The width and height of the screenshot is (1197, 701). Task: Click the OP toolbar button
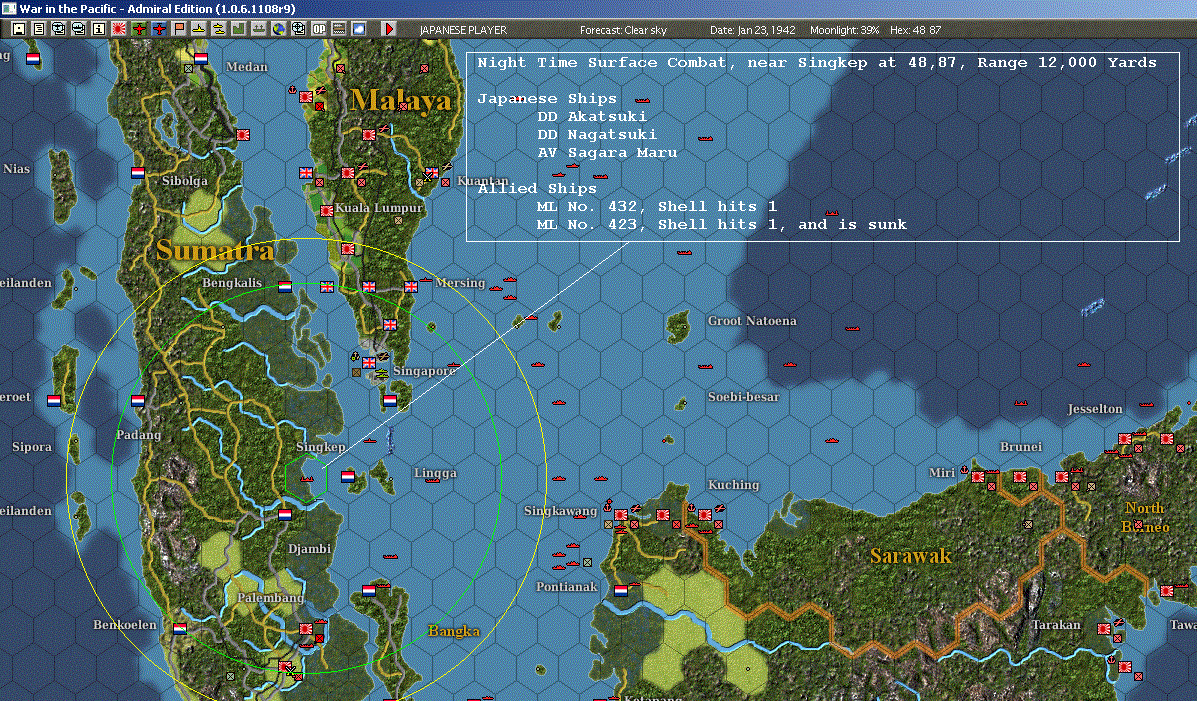(318, 29)
